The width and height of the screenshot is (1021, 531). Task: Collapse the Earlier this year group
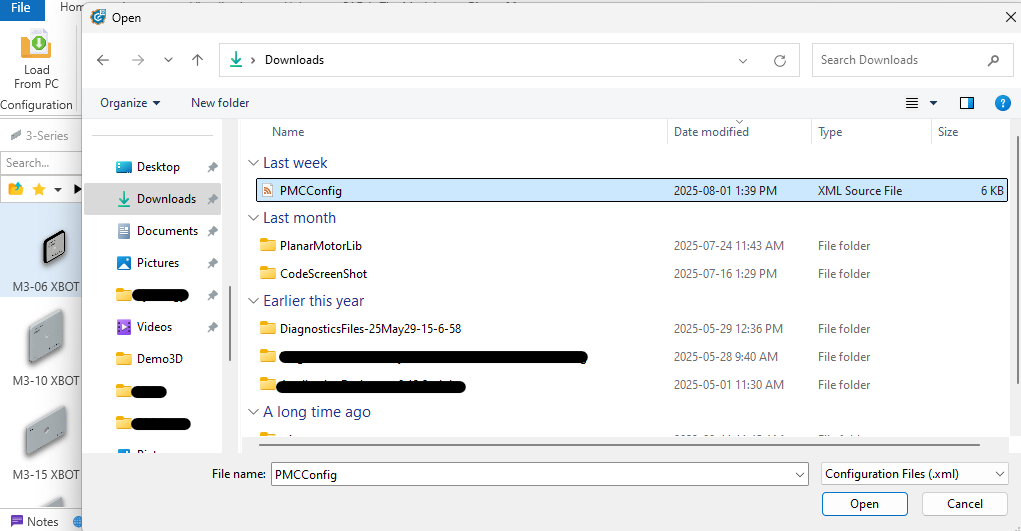point(252,301)
